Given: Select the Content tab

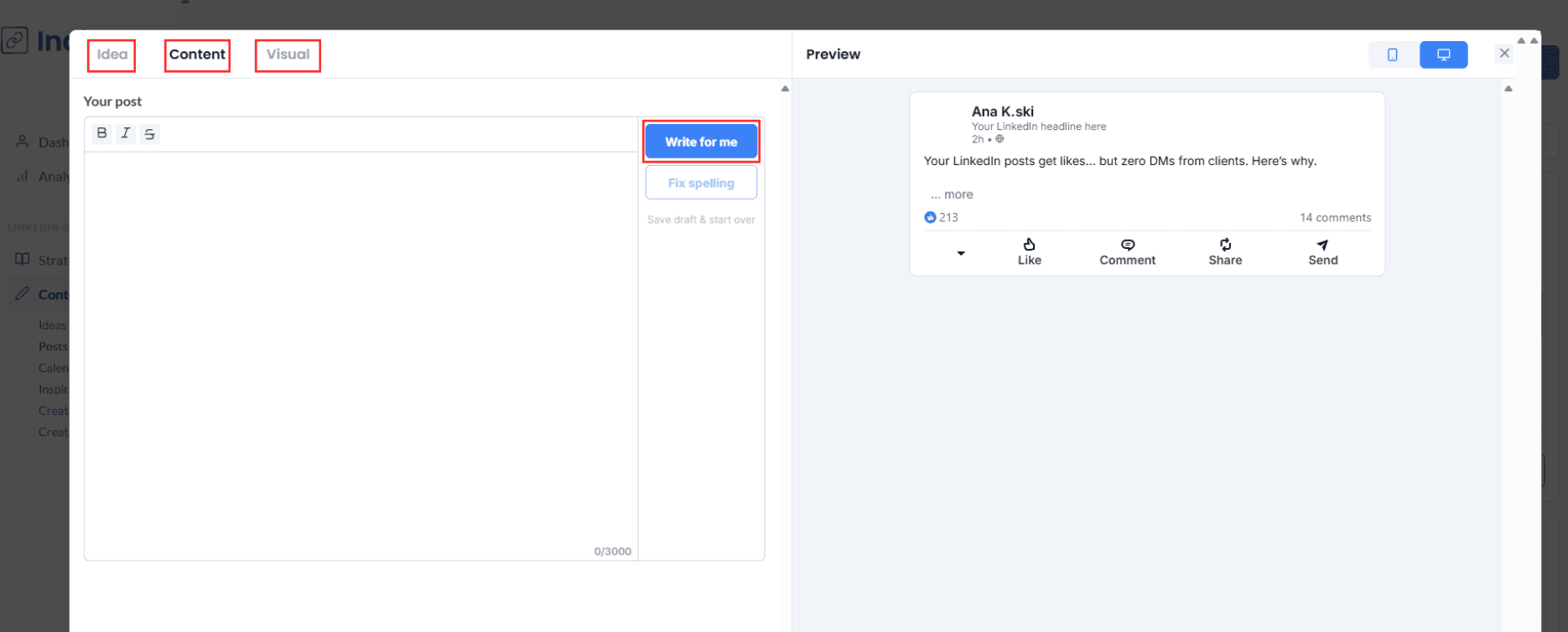Looking at the screenshot, I should point(197,54).
